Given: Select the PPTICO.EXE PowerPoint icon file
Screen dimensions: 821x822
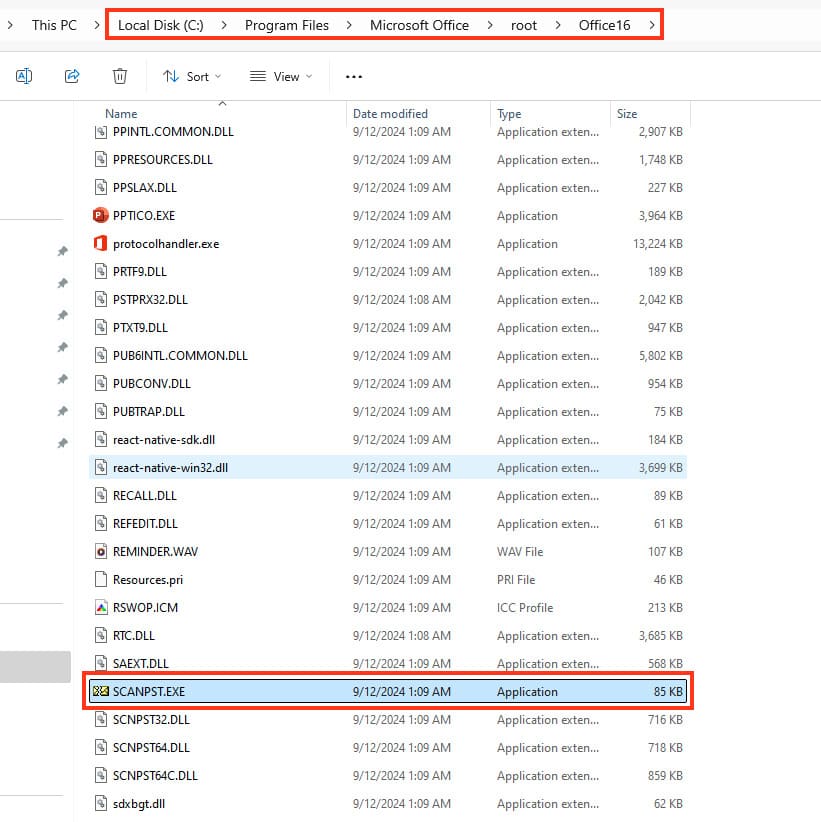Looking at the screenshot, I should [x=144, y=215].
